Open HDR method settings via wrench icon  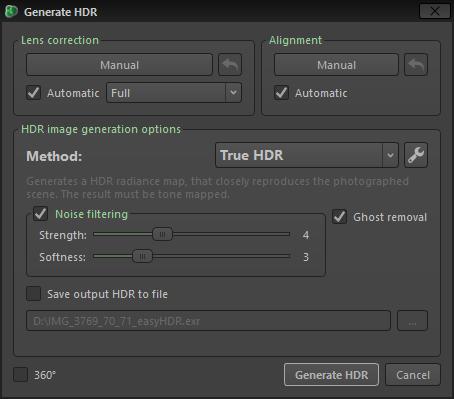416,155
